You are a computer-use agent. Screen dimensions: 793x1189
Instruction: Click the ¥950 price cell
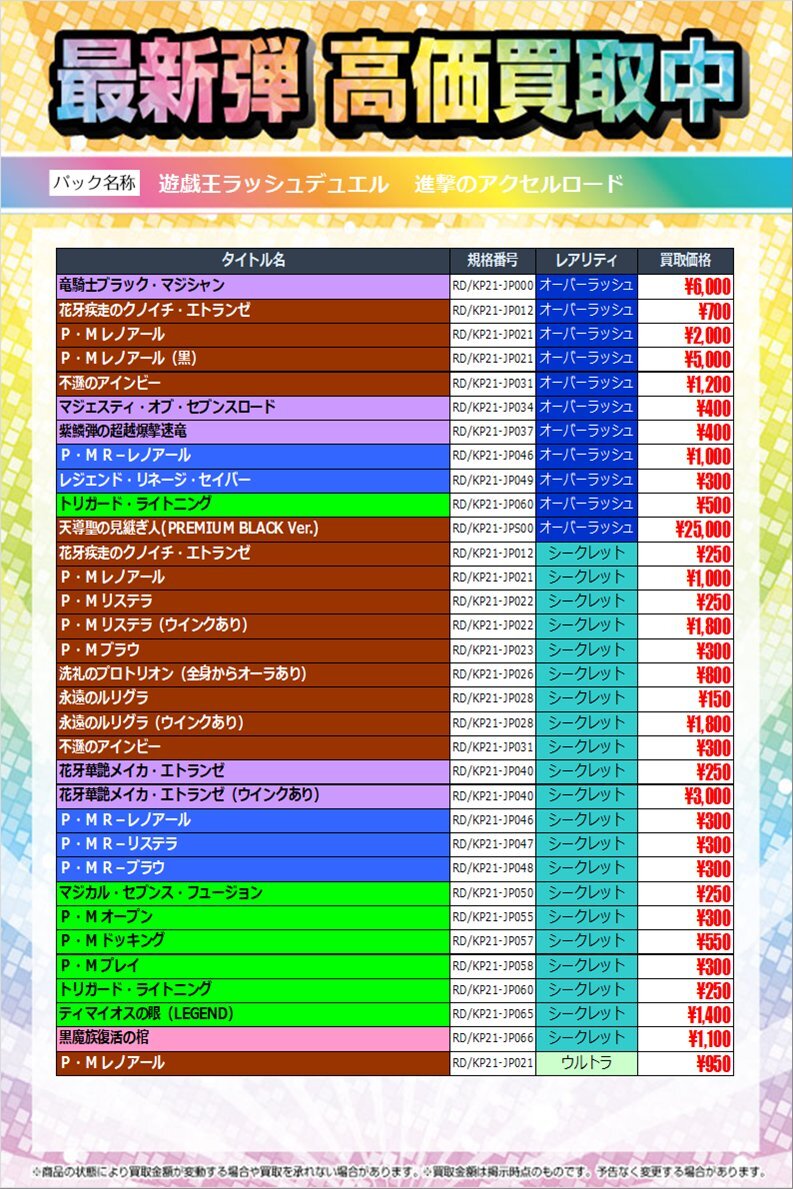tap(685, 1062)
